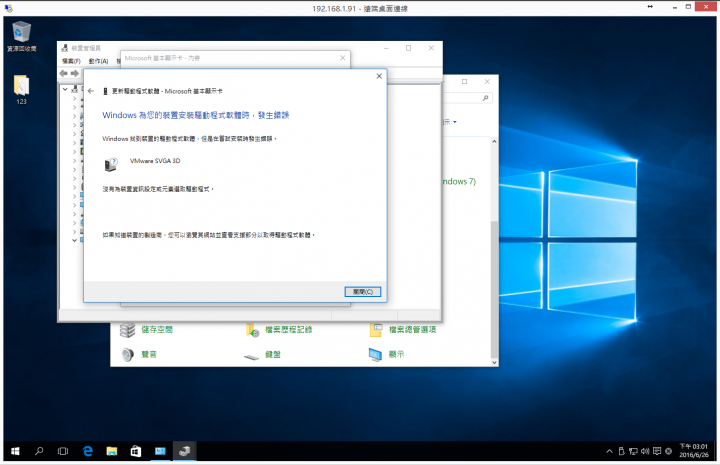The width and height of the screenshot is (720, 465).
Task: Click the 關閉(C) button
Action: pos(363,292)
